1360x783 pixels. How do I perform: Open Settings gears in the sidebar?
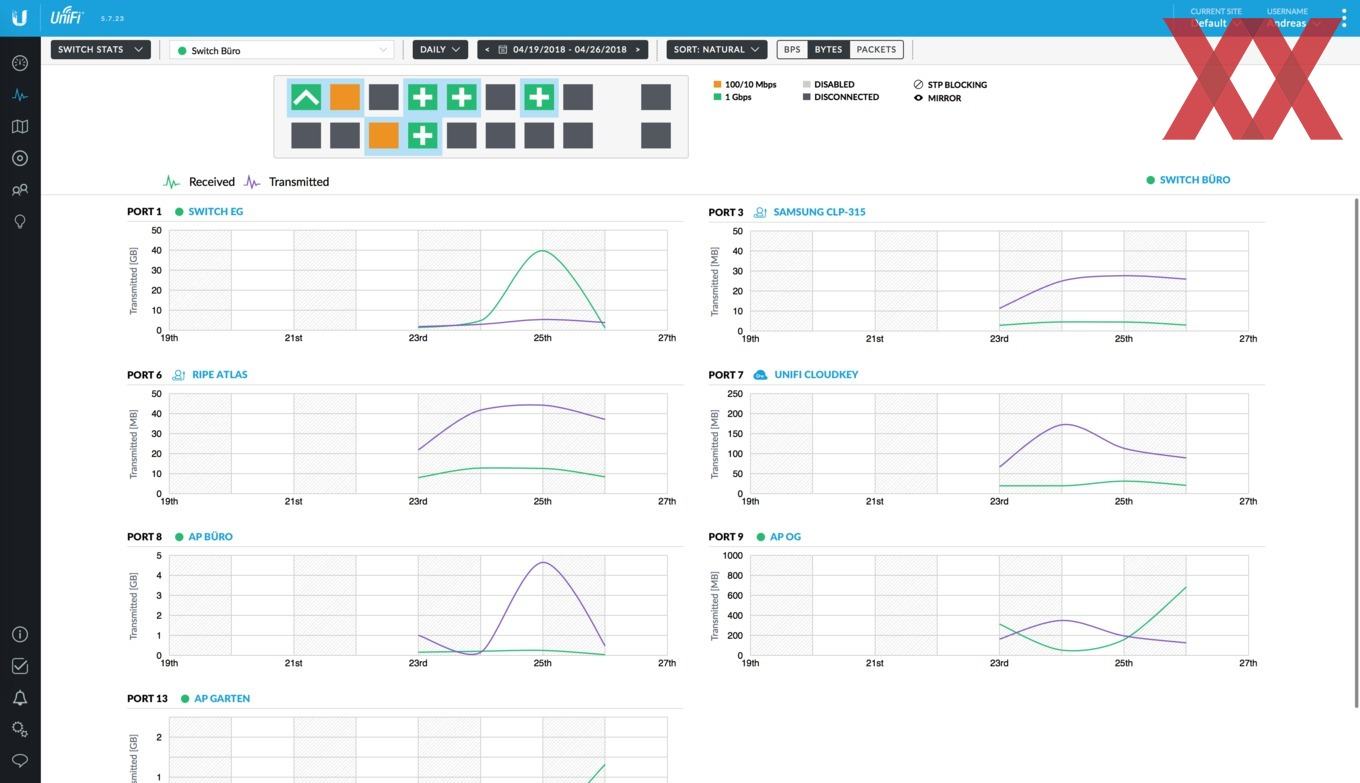(20, 729)
